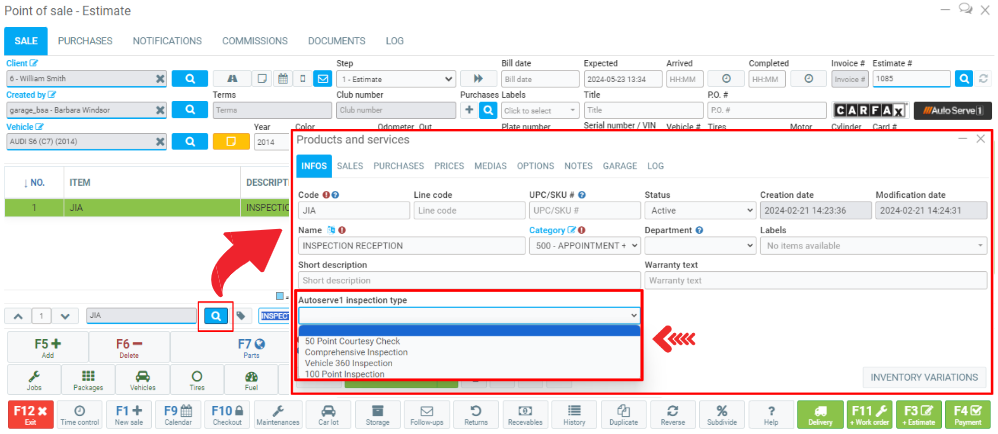Click the calendar icon in the client row
The image size is (998, 434).
point(282,78)
